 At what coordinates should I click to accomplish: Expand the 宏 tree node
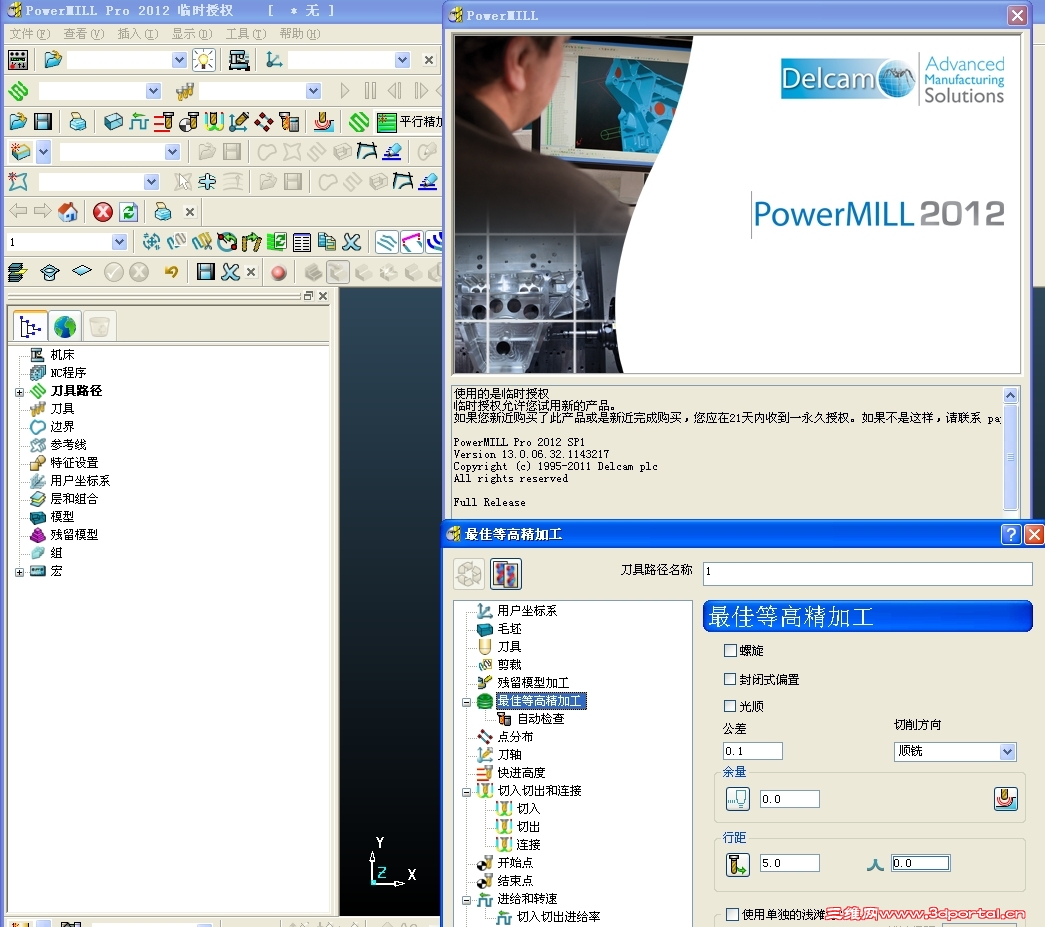[19, 572]
